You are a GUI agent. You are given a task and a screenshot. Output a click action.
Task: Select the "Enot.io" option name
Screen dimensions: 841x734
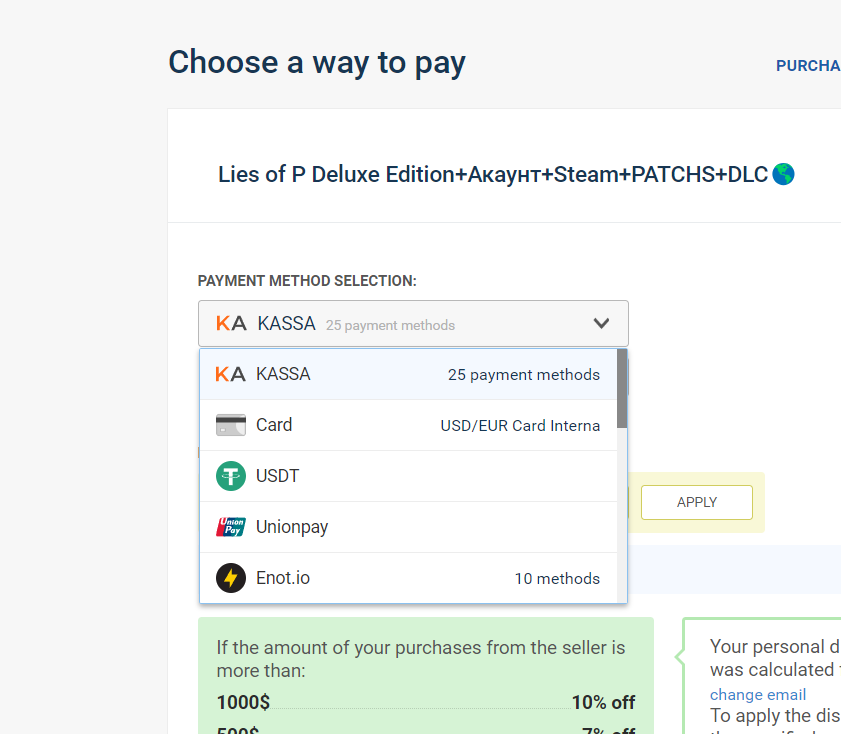tap(283, 578)
